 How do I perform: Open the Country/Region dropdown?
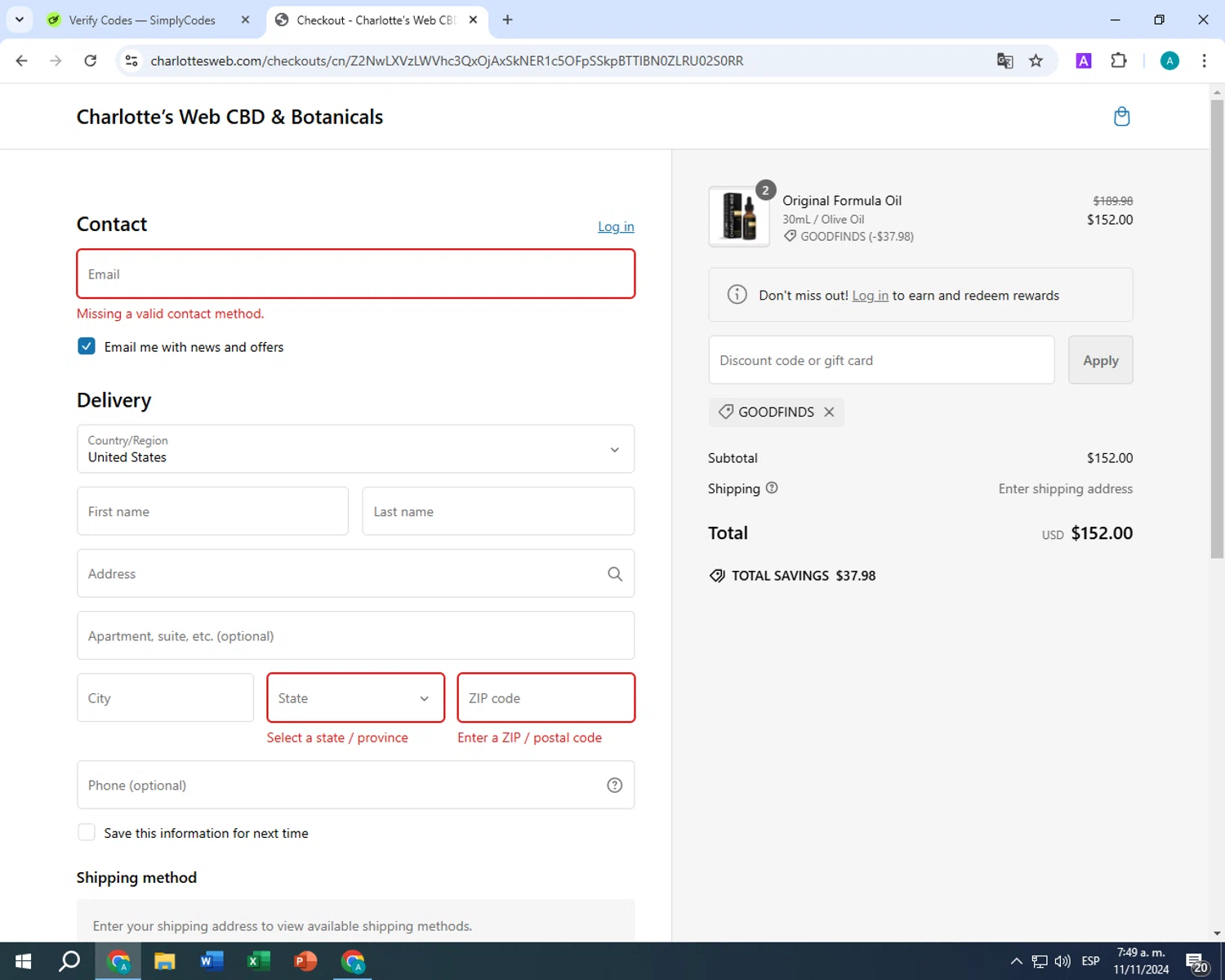(355, 449)
